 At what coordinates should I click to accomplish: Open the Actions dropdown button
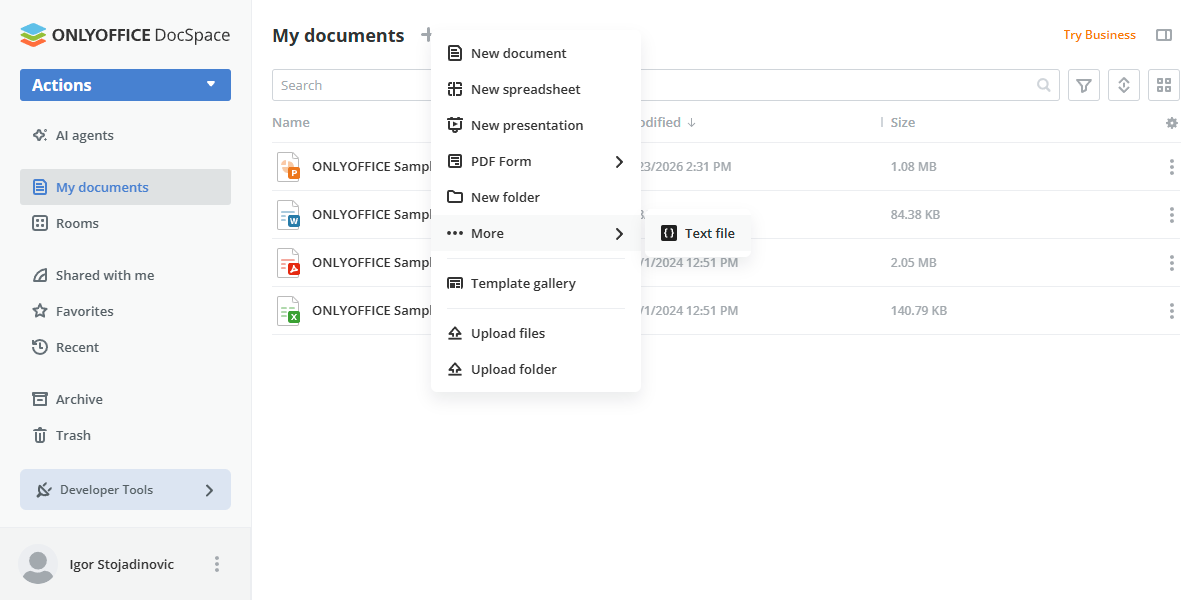(x=125, y=85)
